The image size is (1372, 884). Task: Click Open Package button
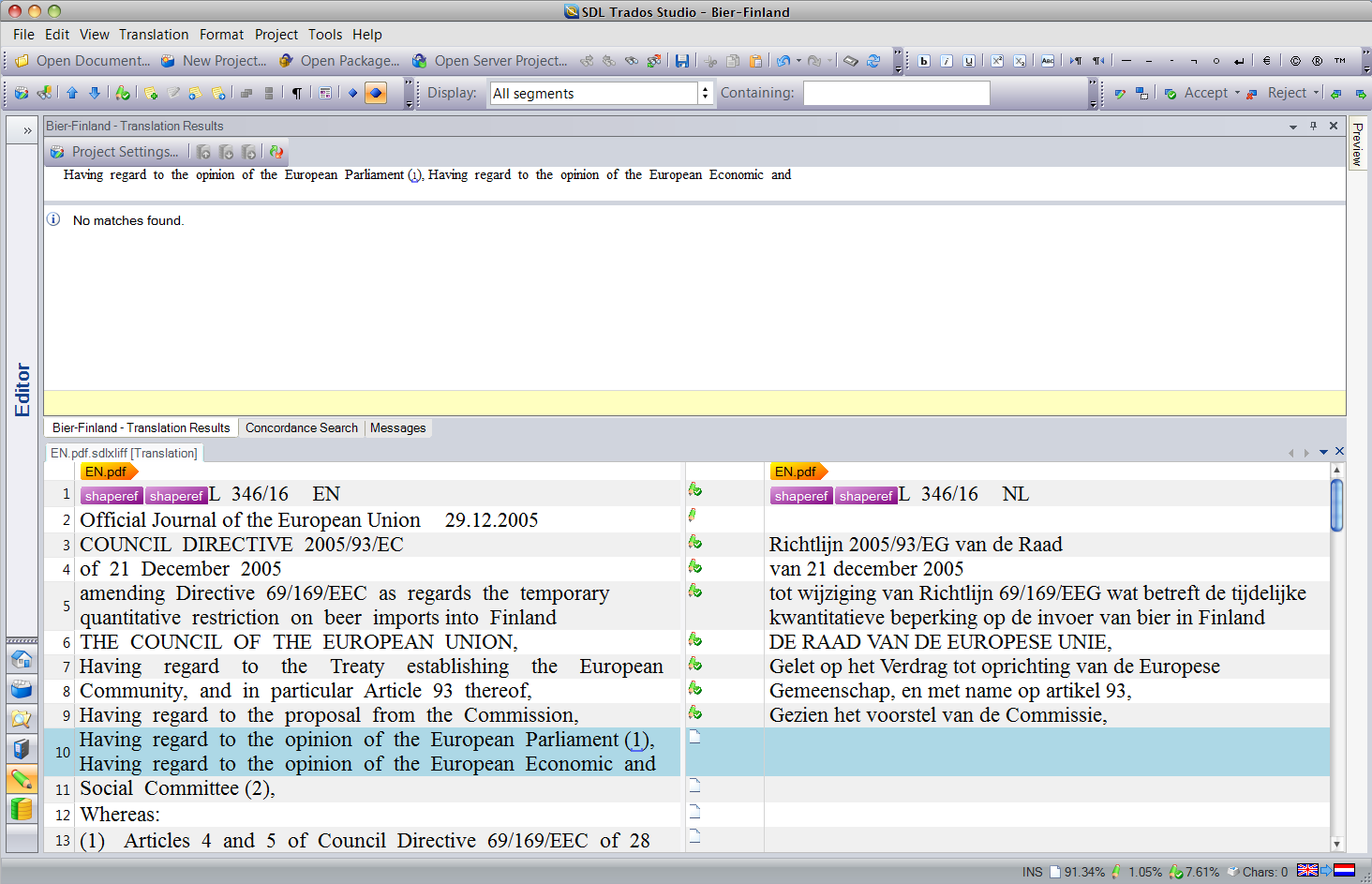click(339, 61)
